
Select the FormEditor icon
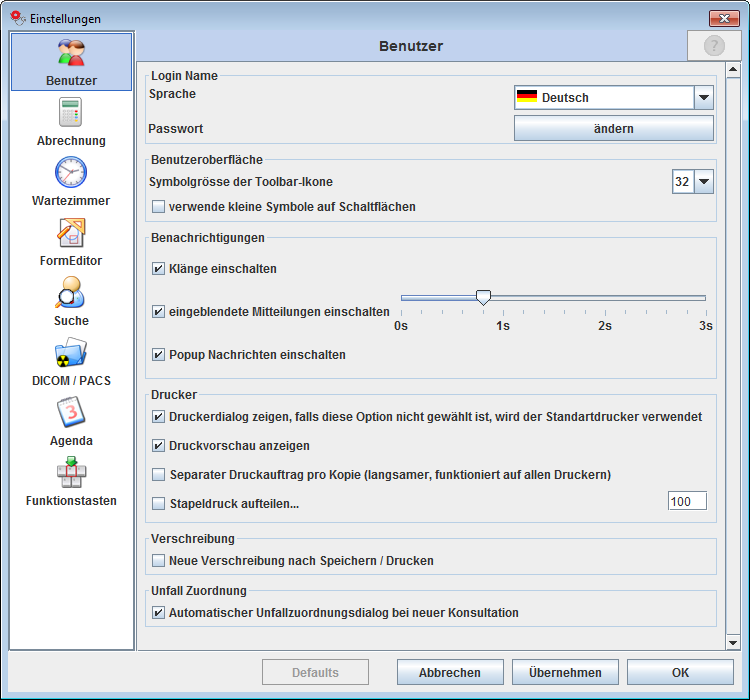coord(71,233)
